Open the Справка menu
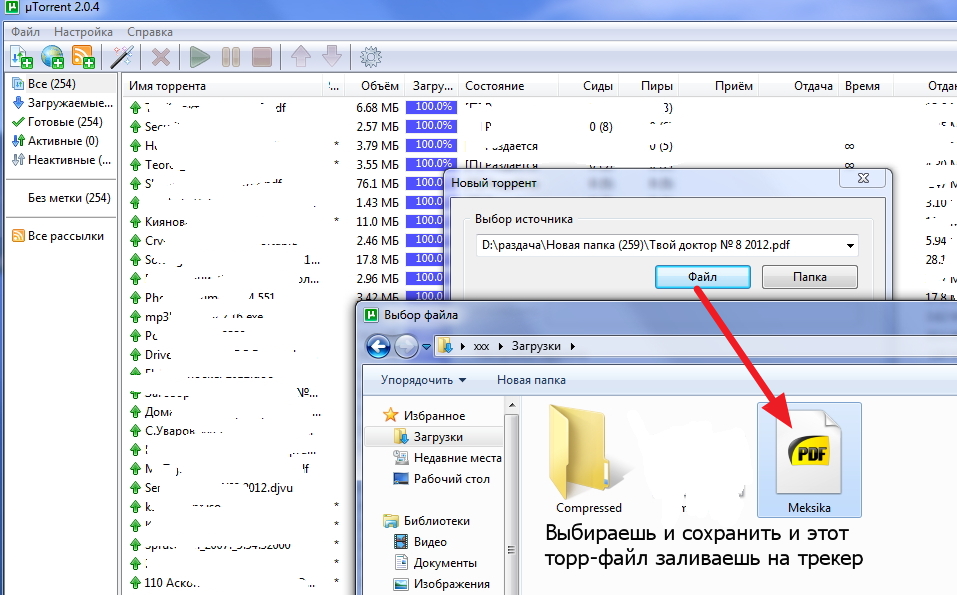The image size is (957, 595). (x=150, y=32)
